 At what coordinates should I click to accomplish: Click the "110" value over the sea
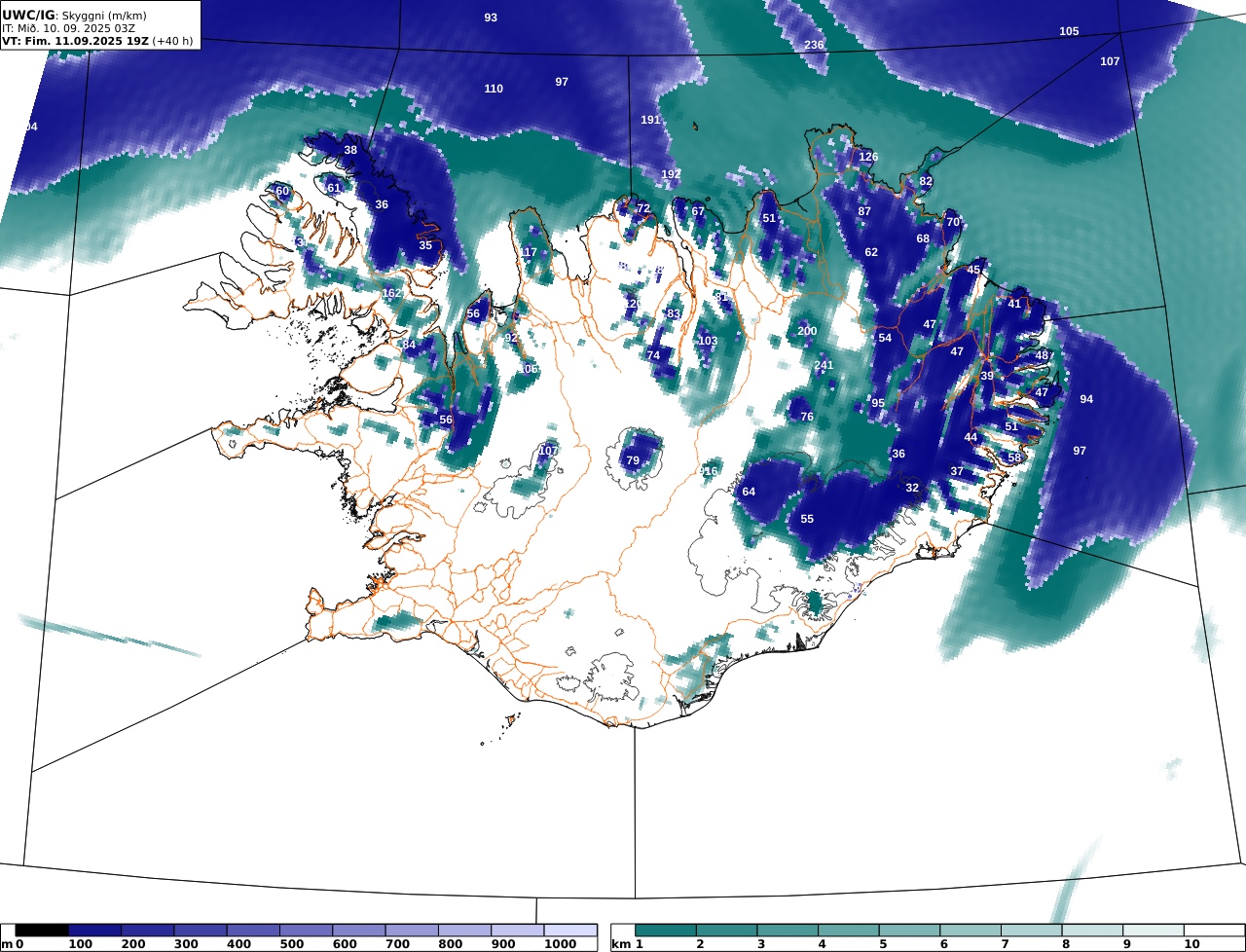(x=494, y=89)
